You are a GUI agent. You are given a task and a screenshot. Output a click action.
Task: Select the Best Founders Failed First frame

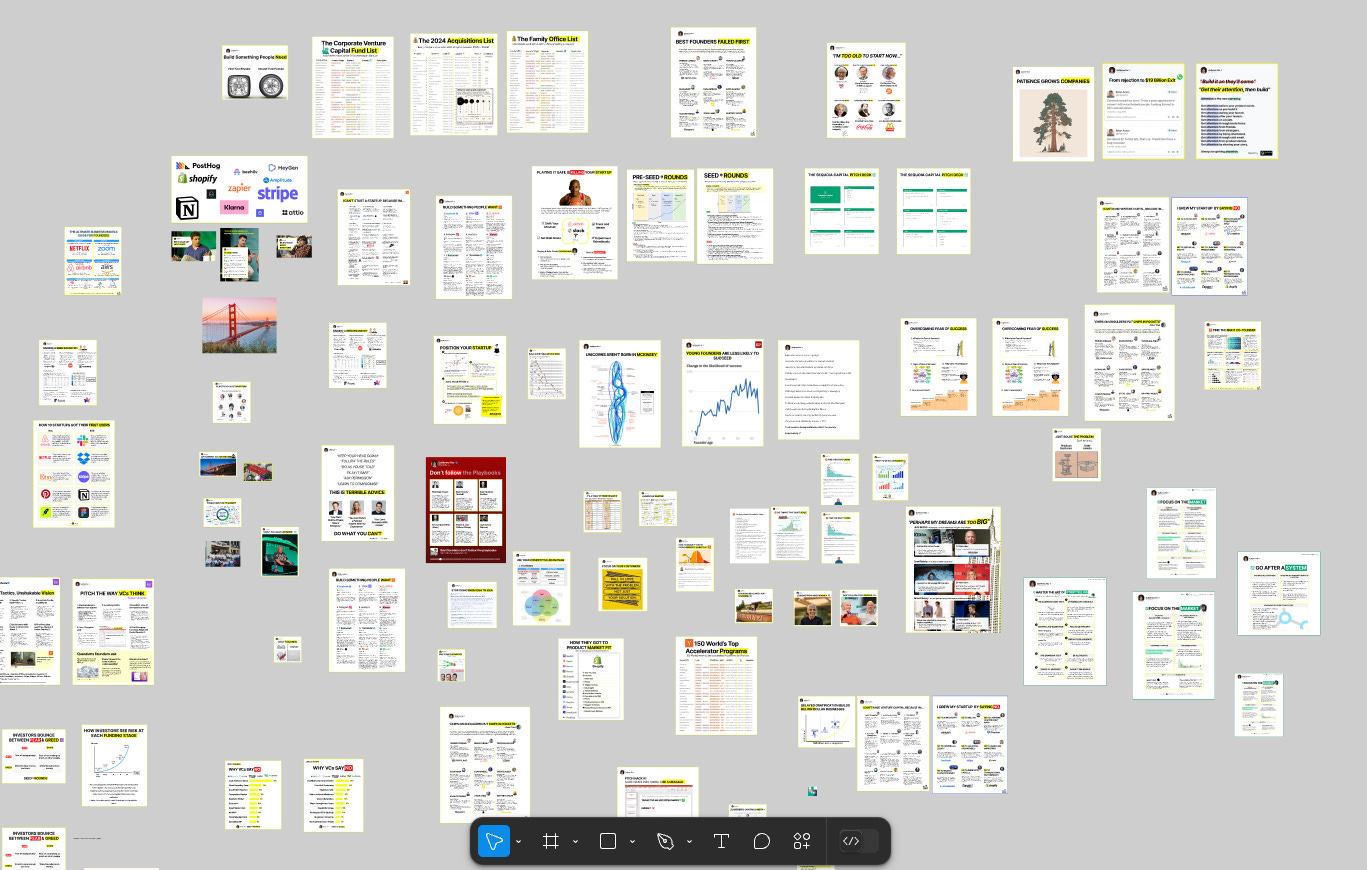[714, 82]
